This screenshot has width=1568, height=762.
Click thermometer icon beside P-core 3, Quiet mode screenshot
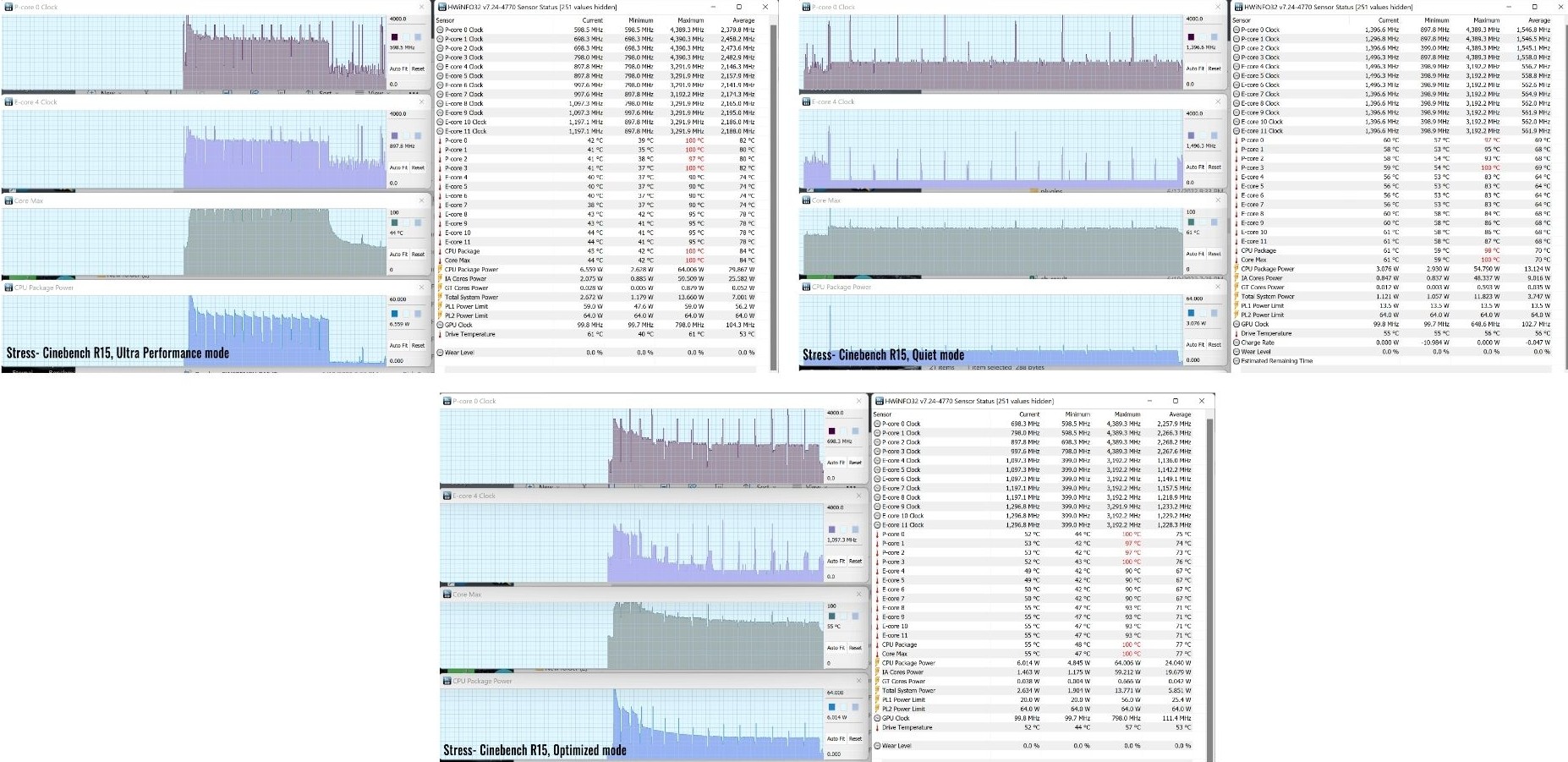pyautogui.click(x=1236, y=167)
